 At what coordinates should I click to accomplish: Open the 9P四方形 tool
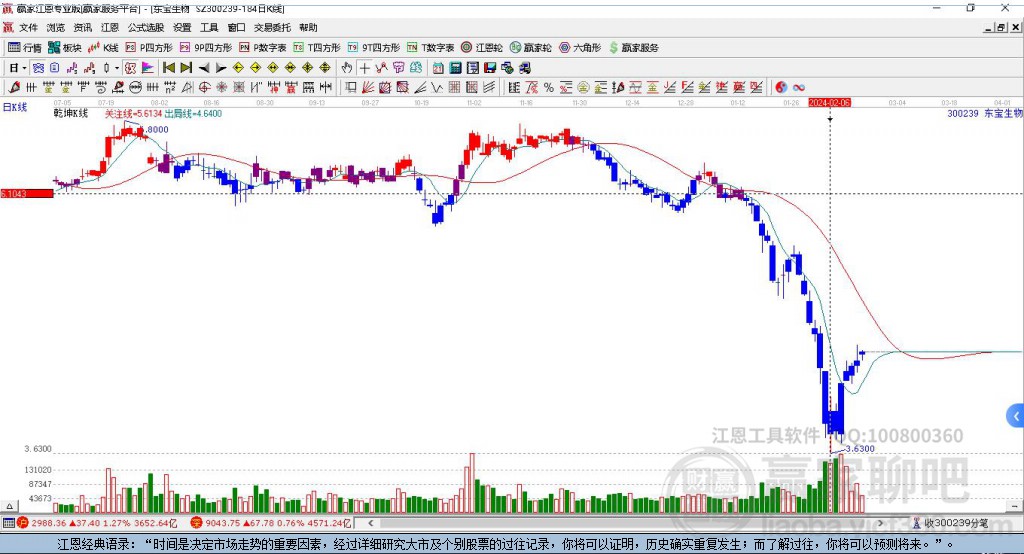206,48
